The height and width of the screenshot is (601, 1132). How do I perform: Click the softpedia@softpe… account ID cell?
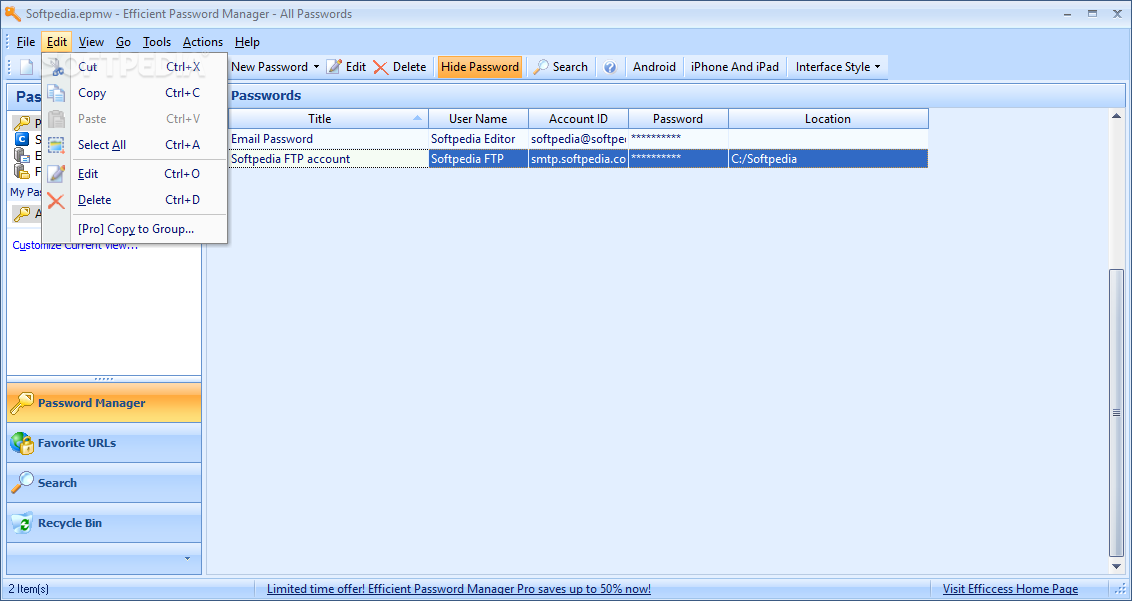point(578,139)
